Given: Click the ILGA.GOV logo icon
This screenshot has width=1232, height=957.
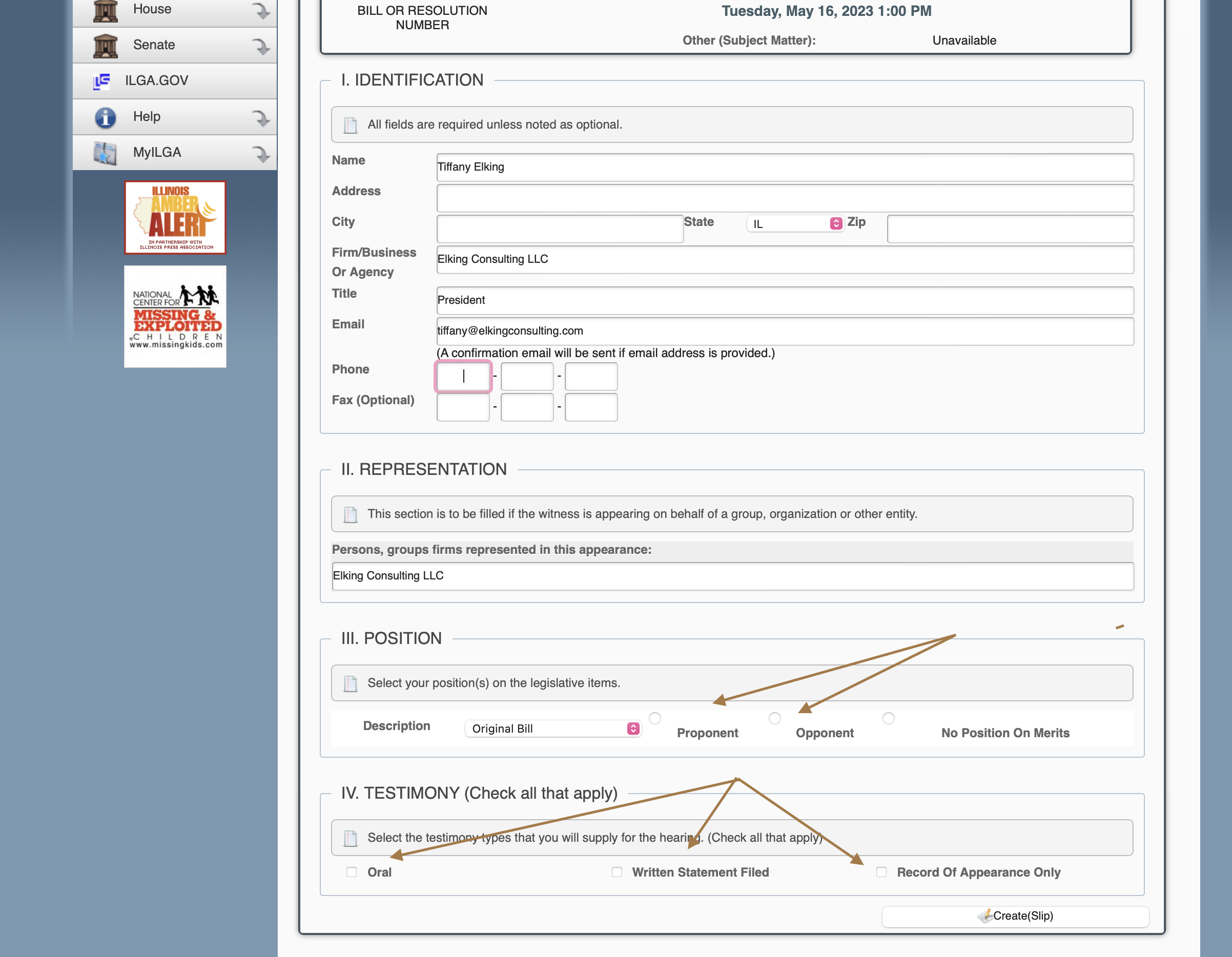Looking at the screenshot, I should click(x=101, y=81).
